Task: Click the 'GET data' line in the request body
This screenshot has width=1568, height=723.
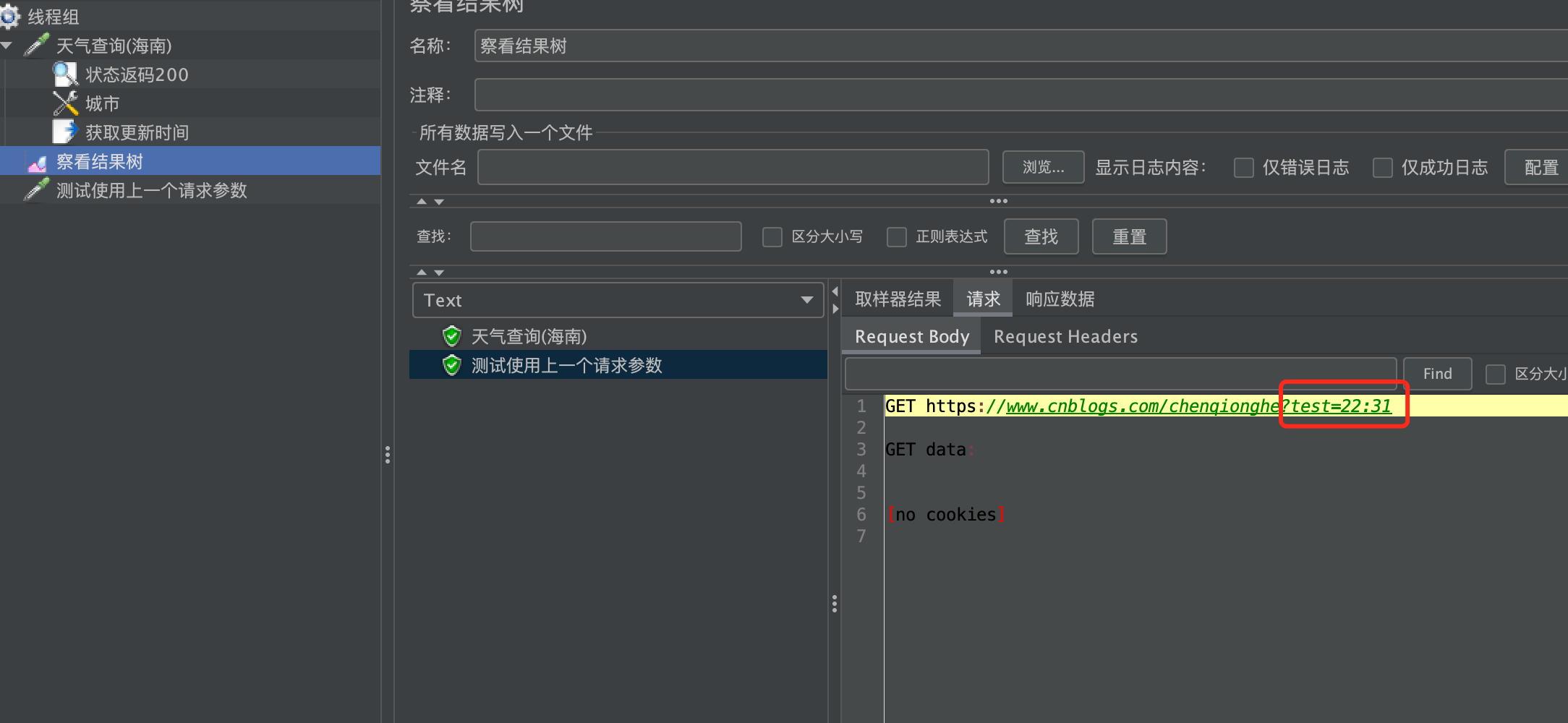Action: click(929, 450)
